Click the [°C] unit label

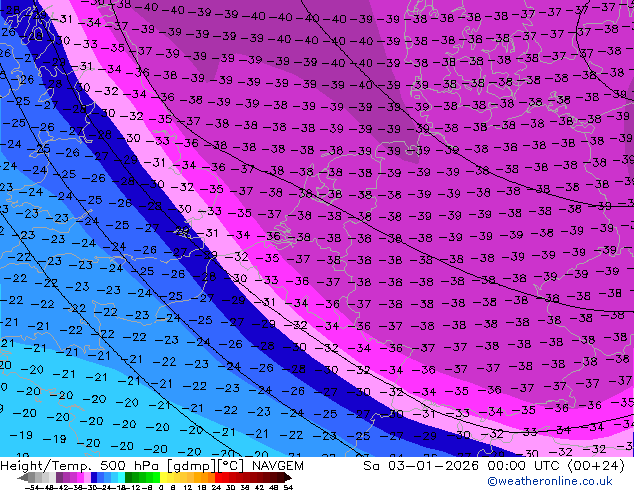pyautogui.click(x=232, y=466)
